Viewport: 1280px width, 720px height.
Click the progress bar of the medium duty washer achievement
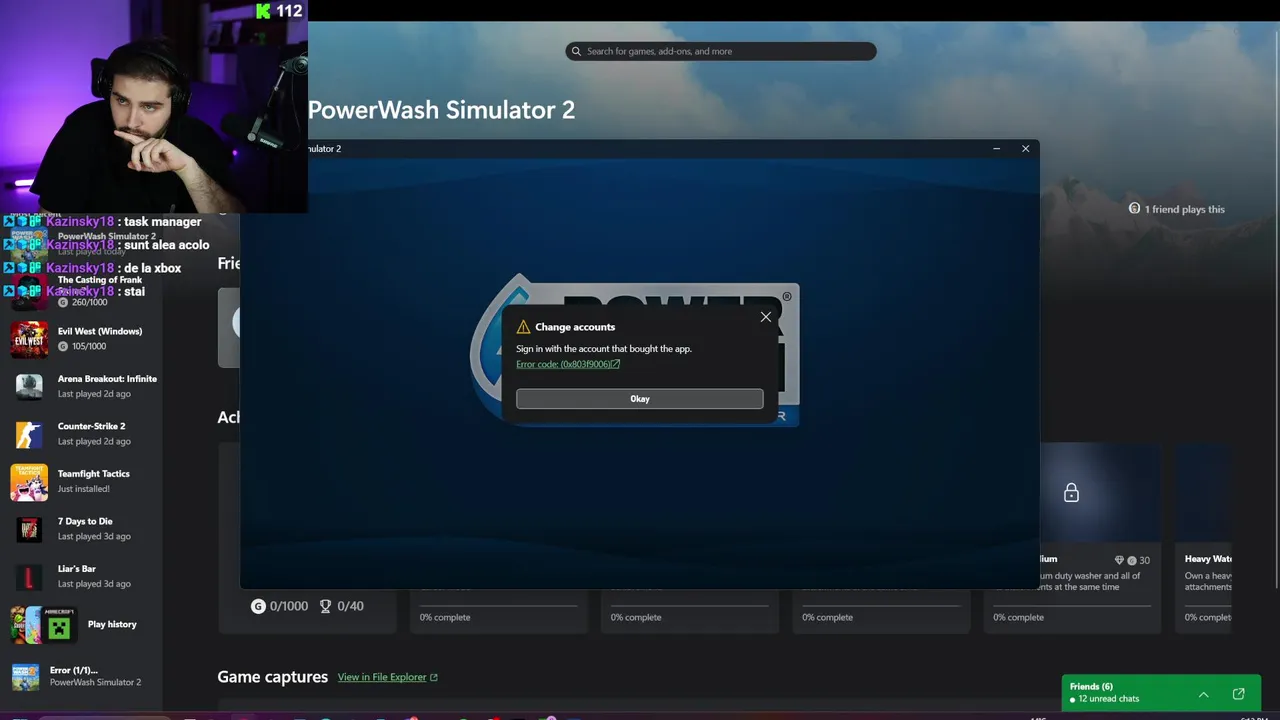click(1072, 606)
